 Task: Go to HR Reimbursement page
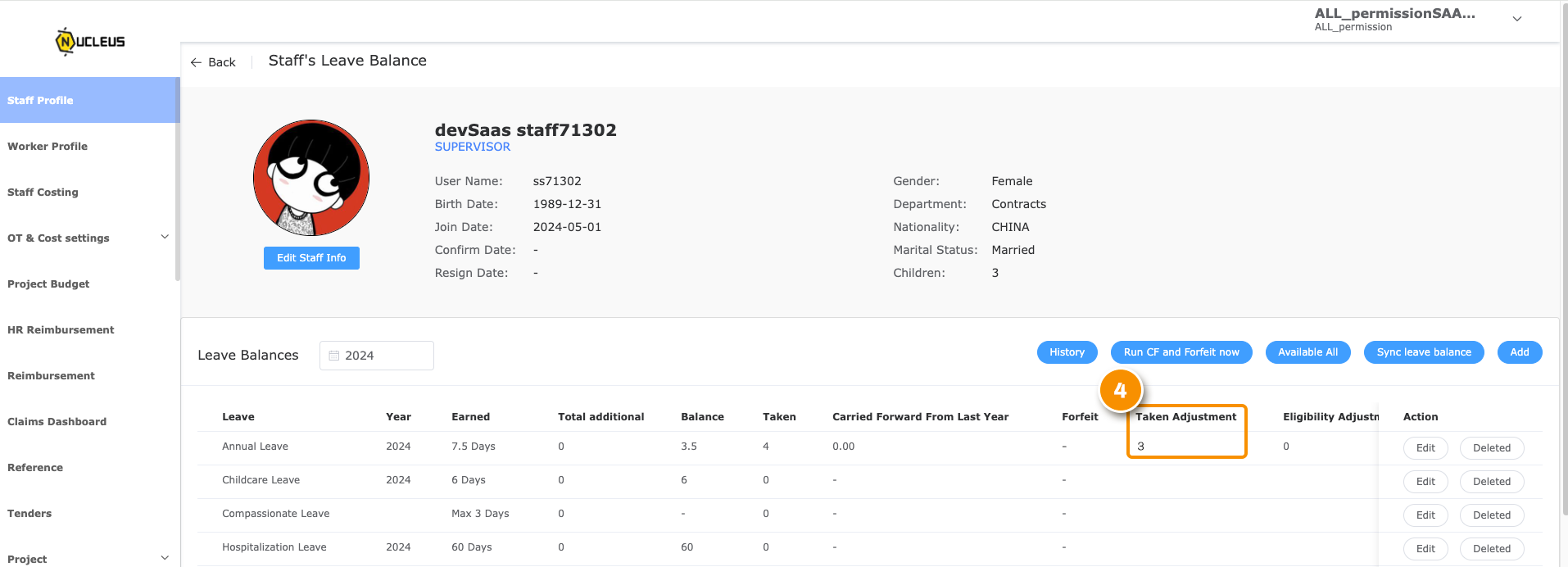point(61,329)
